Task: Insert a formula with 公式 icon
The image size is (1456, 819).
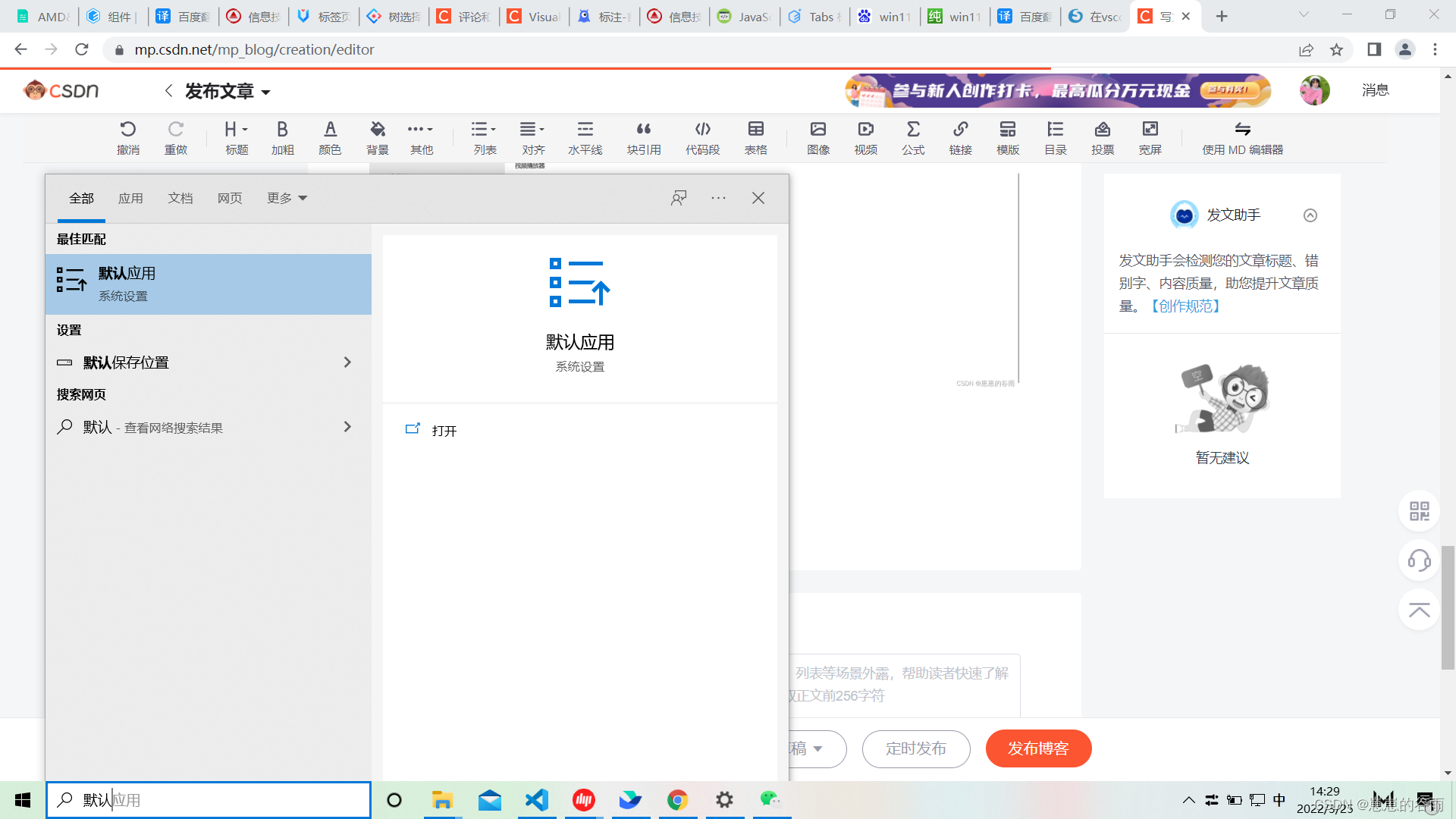Action: point(913,136)
